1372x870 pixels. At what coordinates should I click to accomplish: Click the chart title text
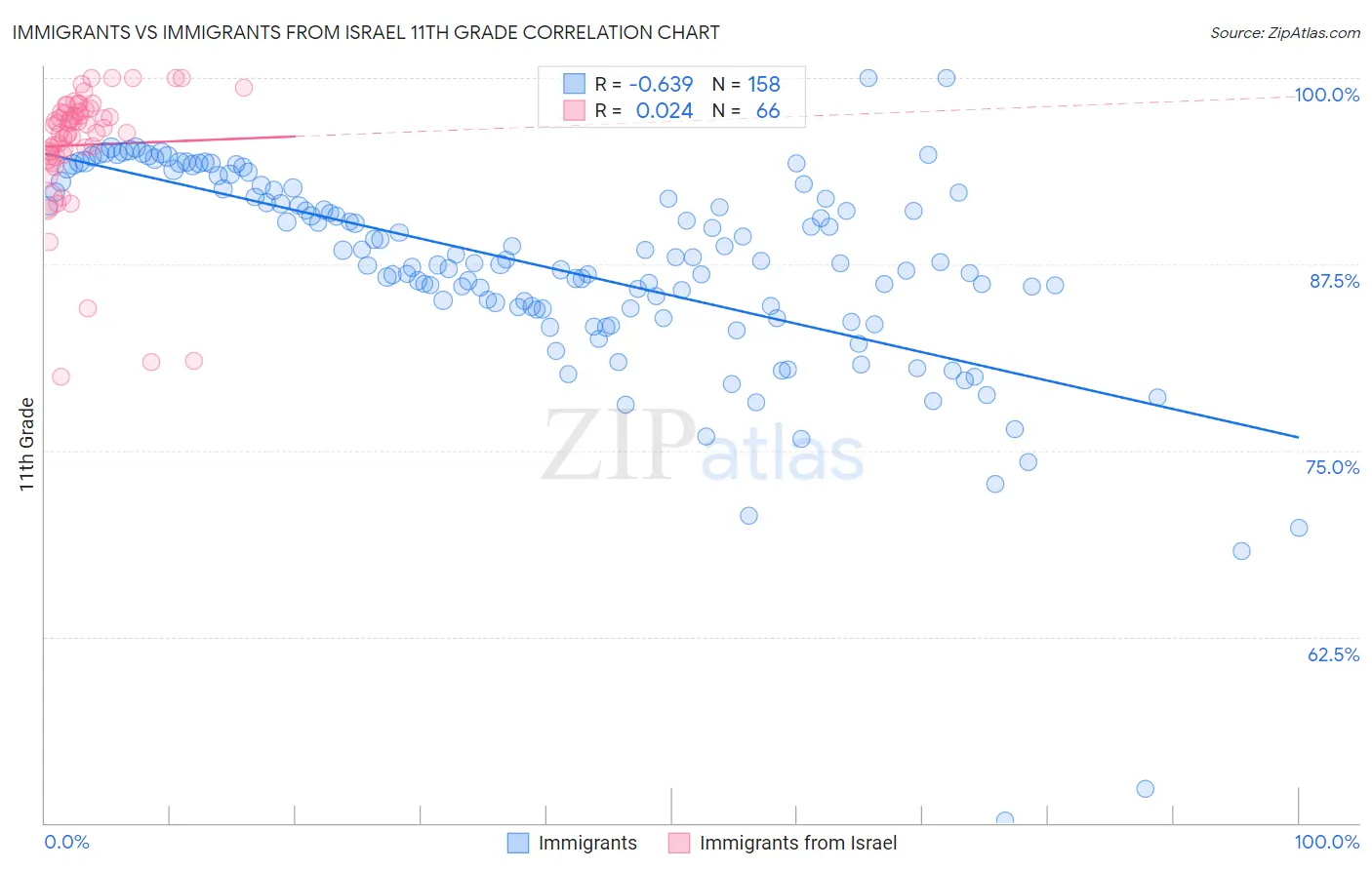pos(366,32)
